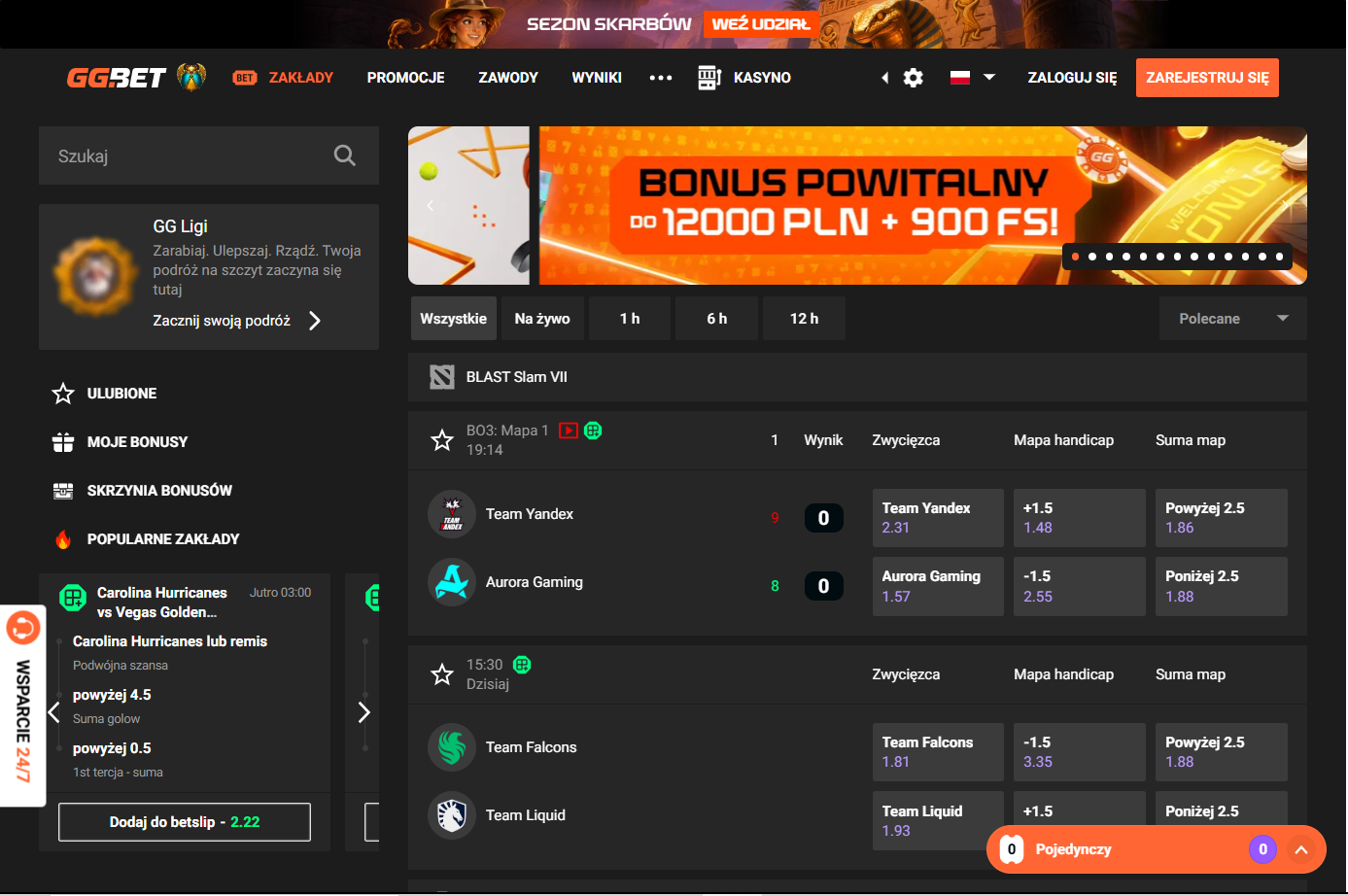Click the Dota 2 icon beside BLAST Slam VII
Screen dimensions: 1348x896
[442, 377]
